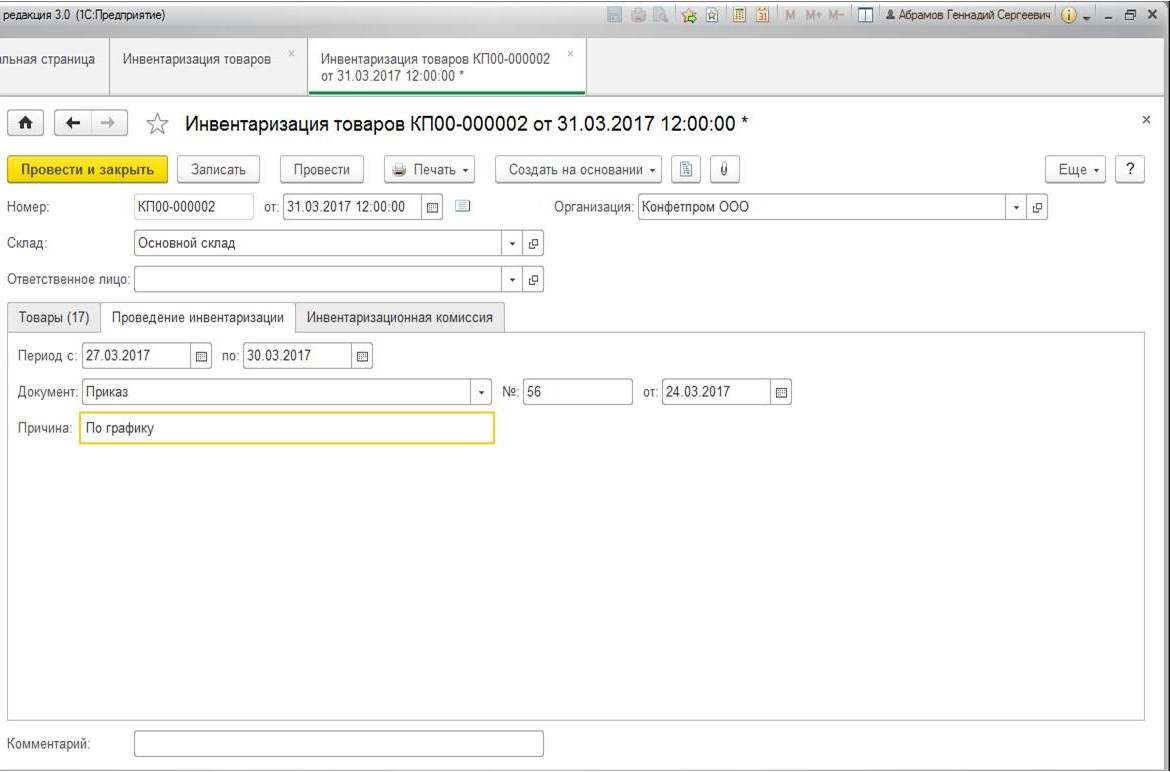The image size is (1170, 772).
Task: Switch to the Товары (17) tab
Action: click(54, 318)
